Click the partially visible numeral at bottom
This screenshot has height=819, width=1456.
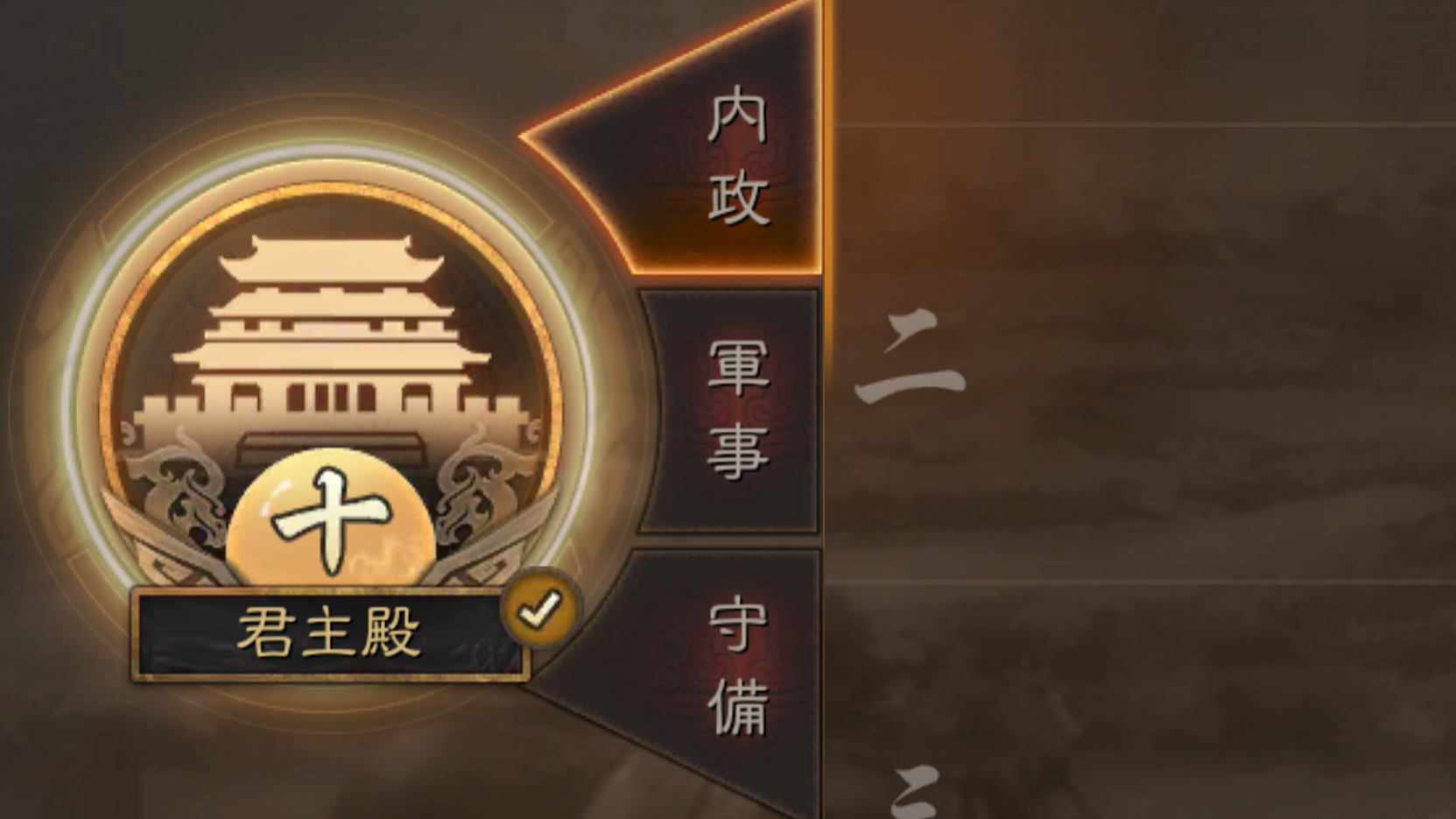[x=915, y=791]
